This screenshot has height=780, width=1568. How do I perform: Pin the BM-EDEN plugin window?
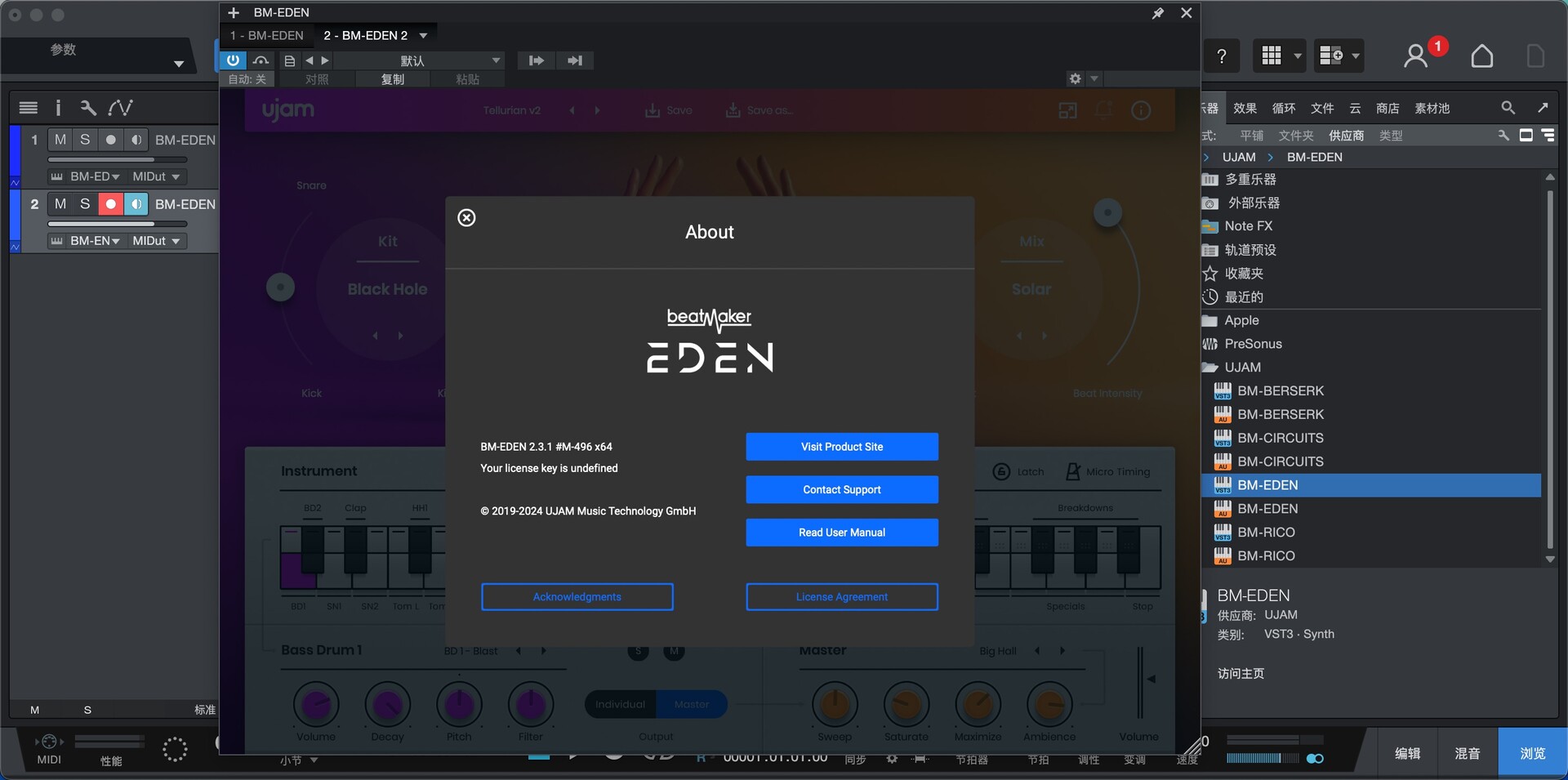click(x=1158, y=13)
